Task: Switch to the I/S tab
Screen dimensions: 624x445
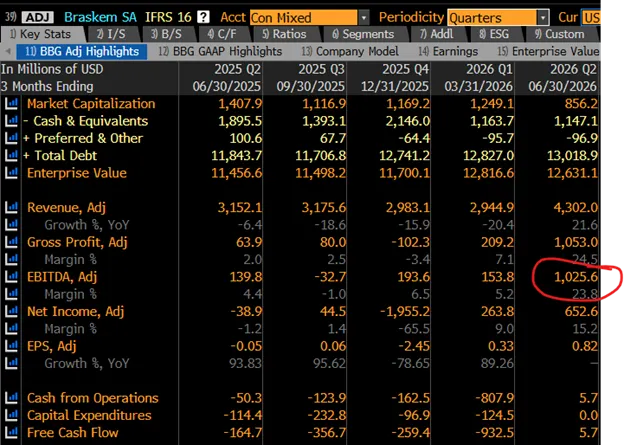Action: click(111, 34)
